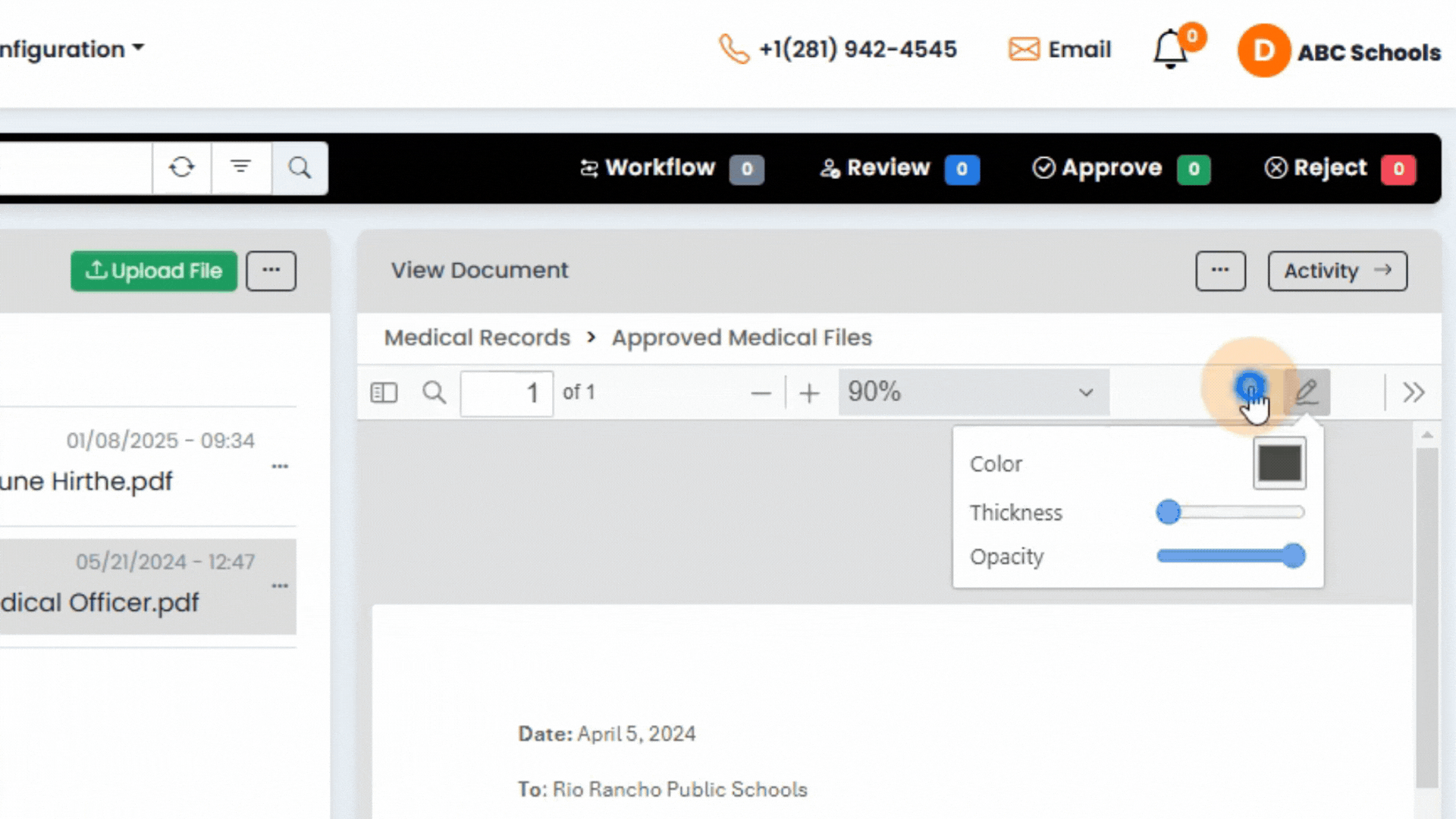Image resolution: width=1456 pixels, height=819 pixels.
Task: Click the find-in-document magnifier icon
Action: pyautogui.click(x=434, y=393)
